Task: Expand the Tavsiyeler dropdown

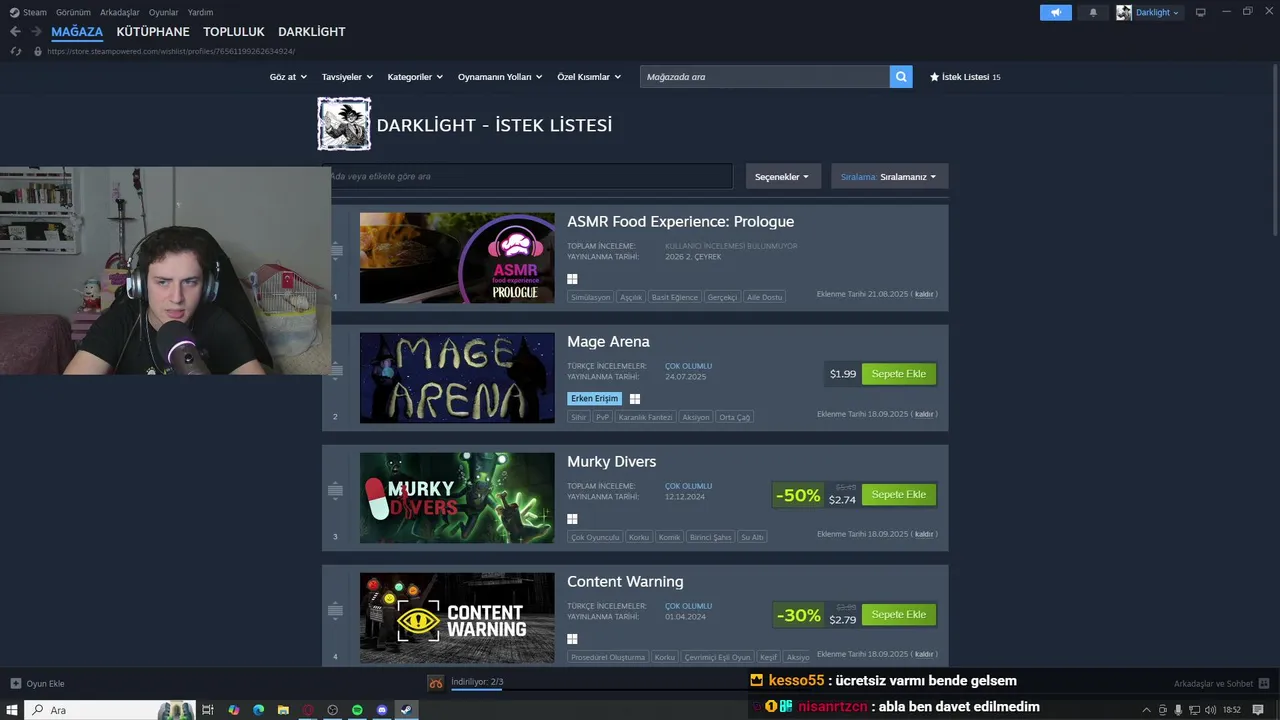Action: pyautogui.click(x=347, y=77)
